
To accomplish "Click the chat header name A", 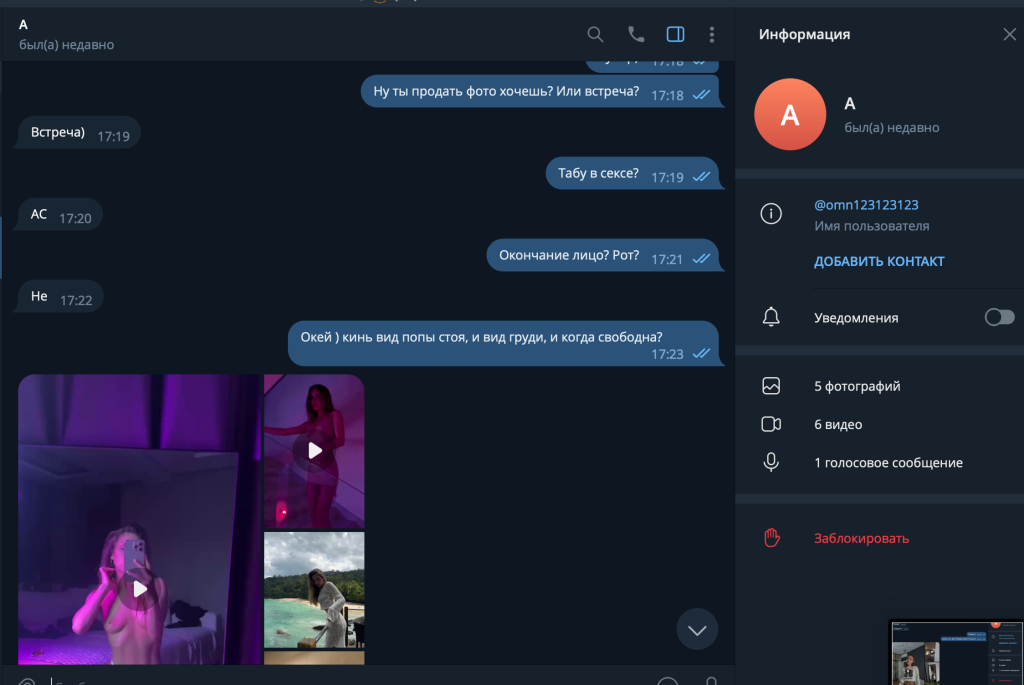I will pyautogui.click(x=24, y=25).
